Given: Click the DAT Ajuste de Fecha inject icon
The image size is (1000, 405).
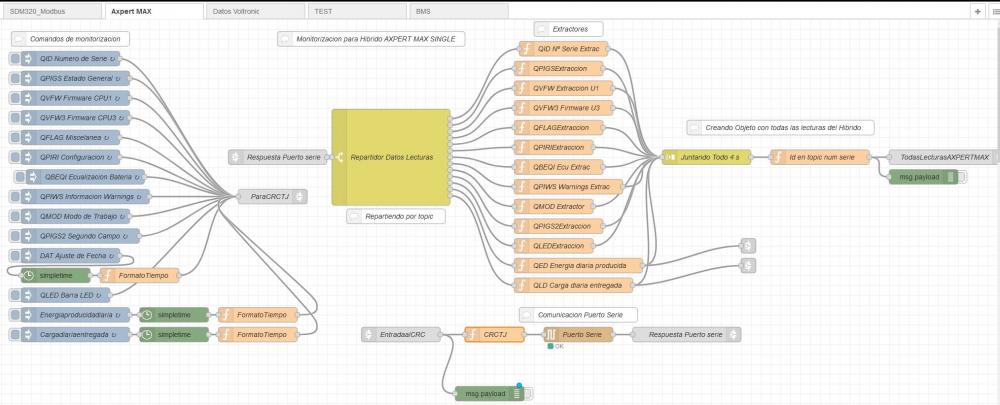Looking at the screenshot, I should 27,256.
